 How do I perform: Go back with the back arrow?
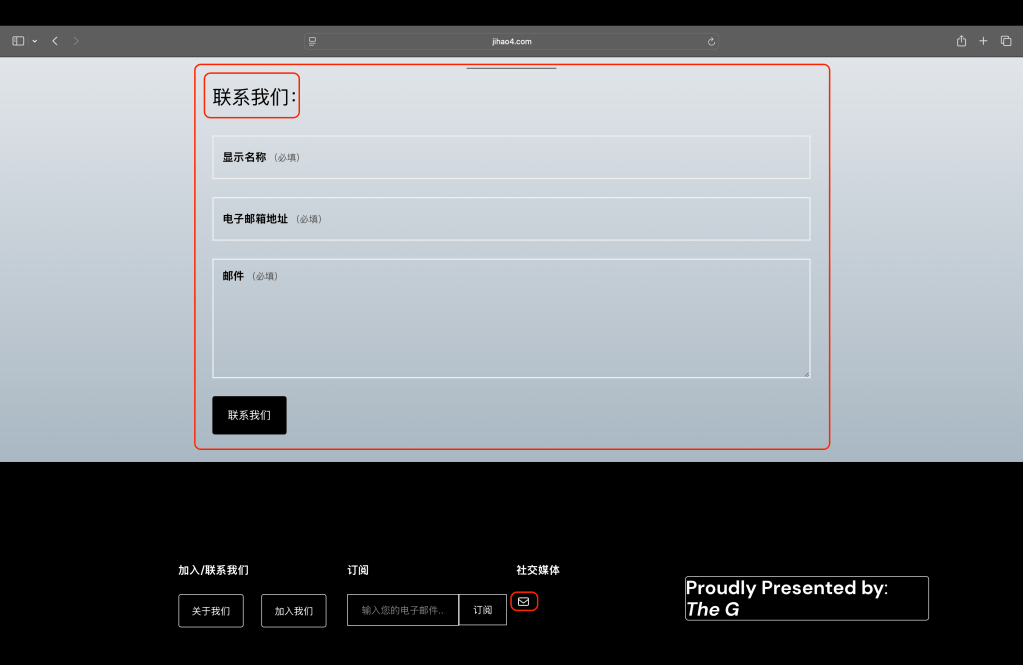[x=55, y=41]
